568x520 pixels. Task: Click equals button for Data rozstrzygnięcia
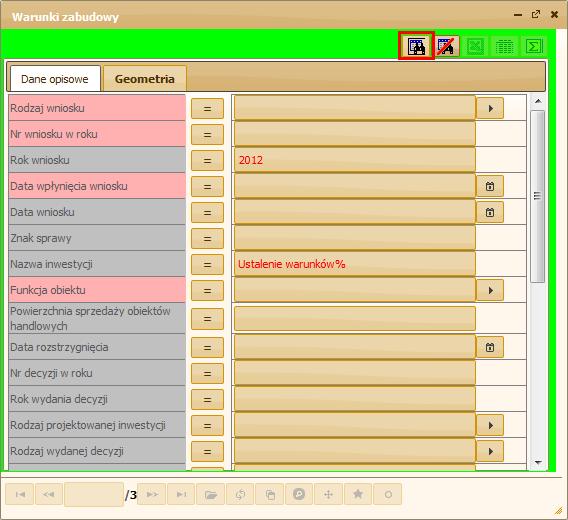[207, 348]
